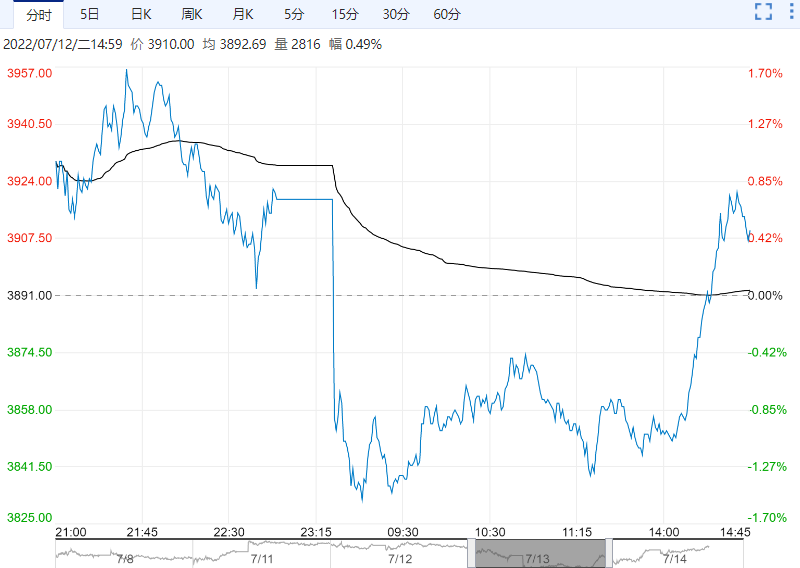The width and height of the screenshot is (800, 568).
Task: Click the 3841.50 price axis label
Action: pos(30,466)
